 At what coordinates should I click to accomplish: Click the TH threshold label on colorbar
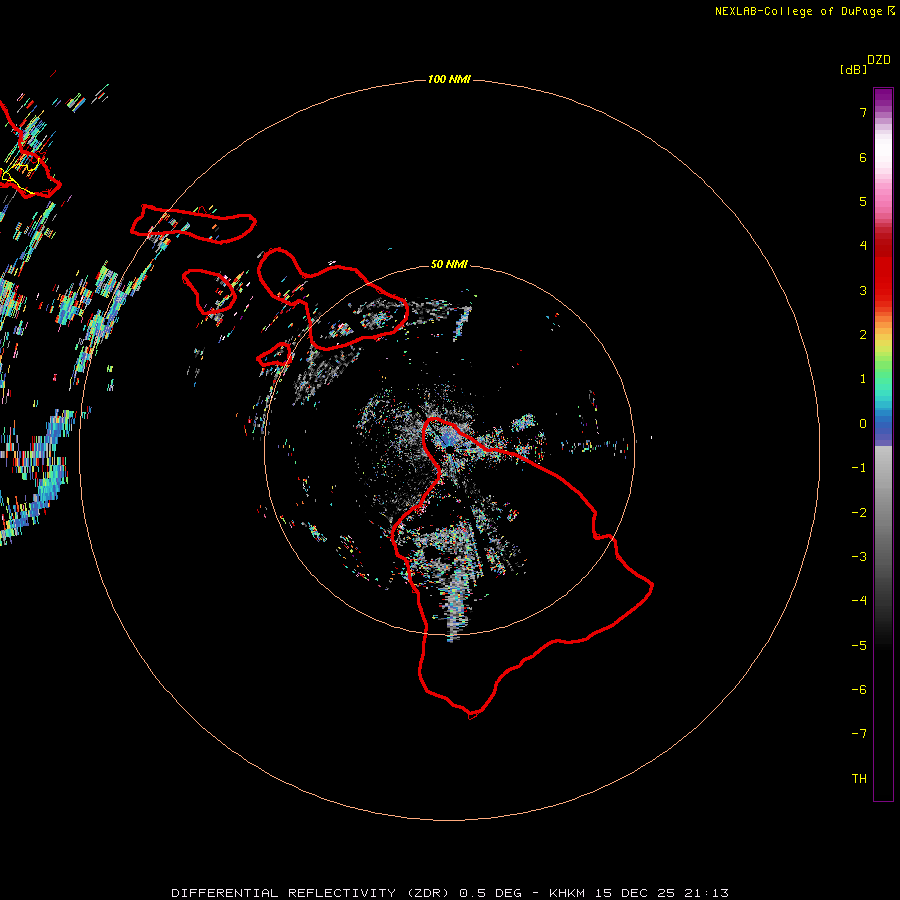(859, 779)
